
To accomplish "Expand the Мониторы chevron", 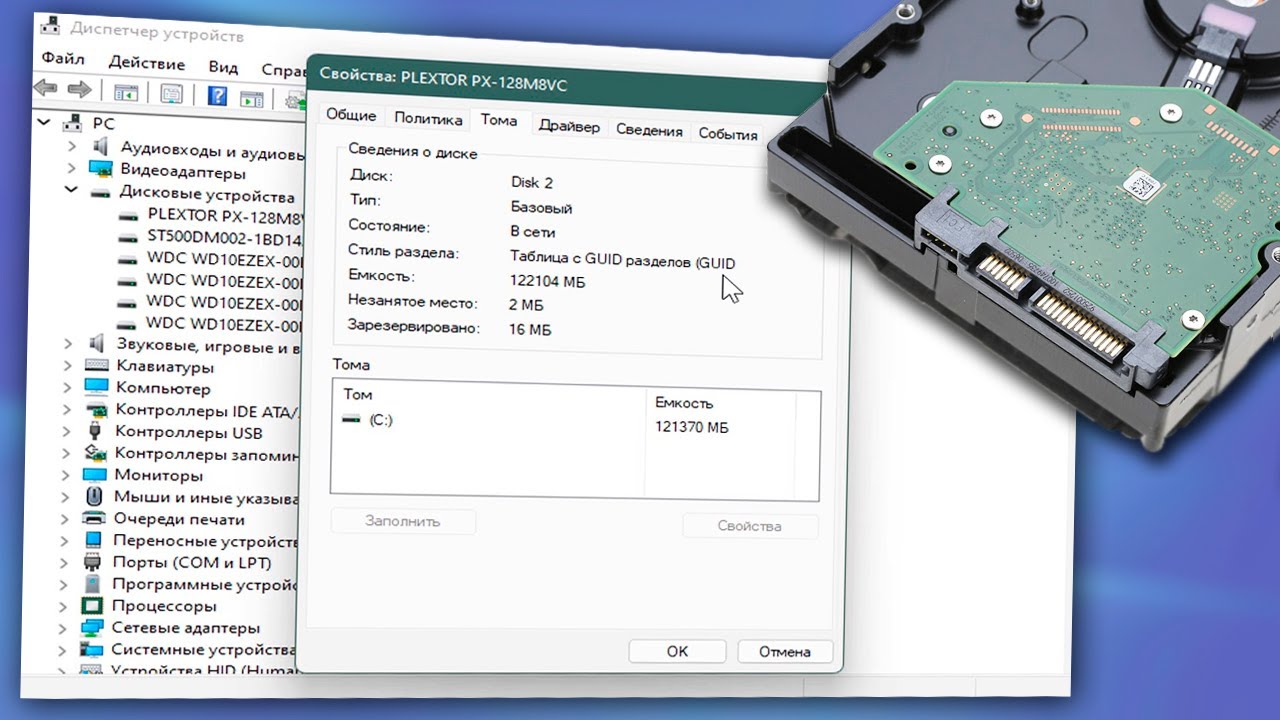I will tap(66, 475).
